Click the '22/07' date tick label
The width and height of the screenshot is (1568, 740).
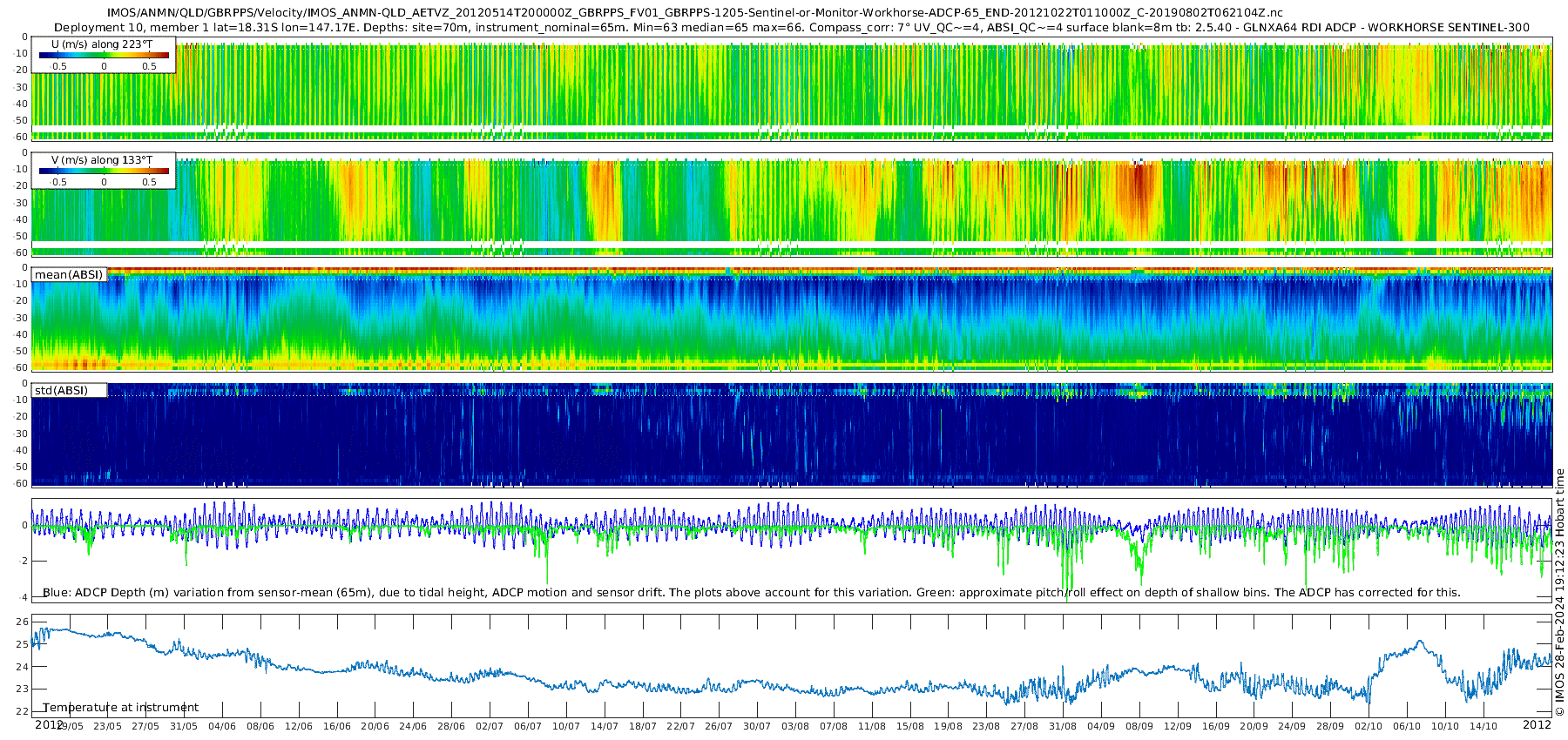pos(680,726)
